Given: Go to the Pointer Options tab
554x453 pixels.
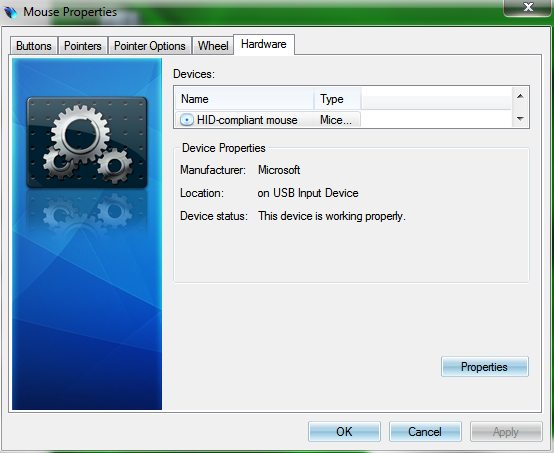Looking at the screenshot, I should (150, 46).
